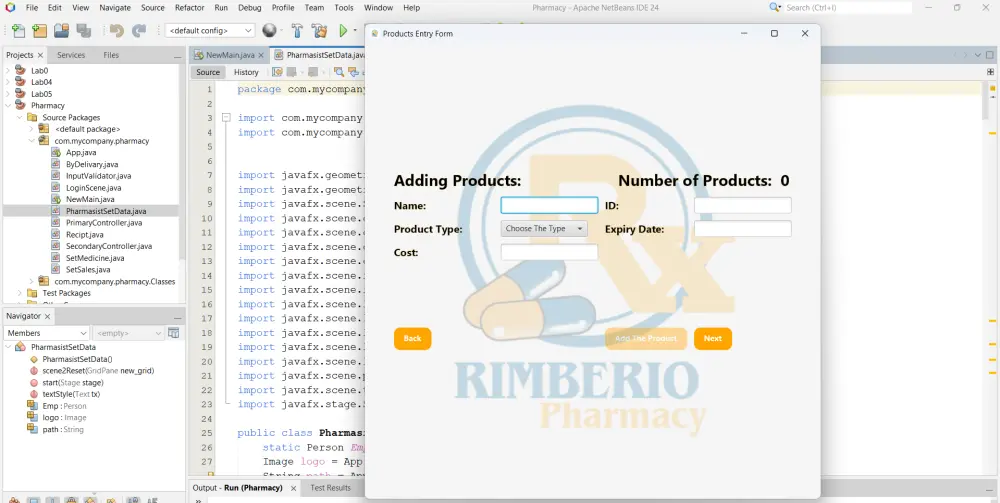The width and height of the screenshot is (1000, 503).
Task: Click the ID input field
Action: click(743, 205)
